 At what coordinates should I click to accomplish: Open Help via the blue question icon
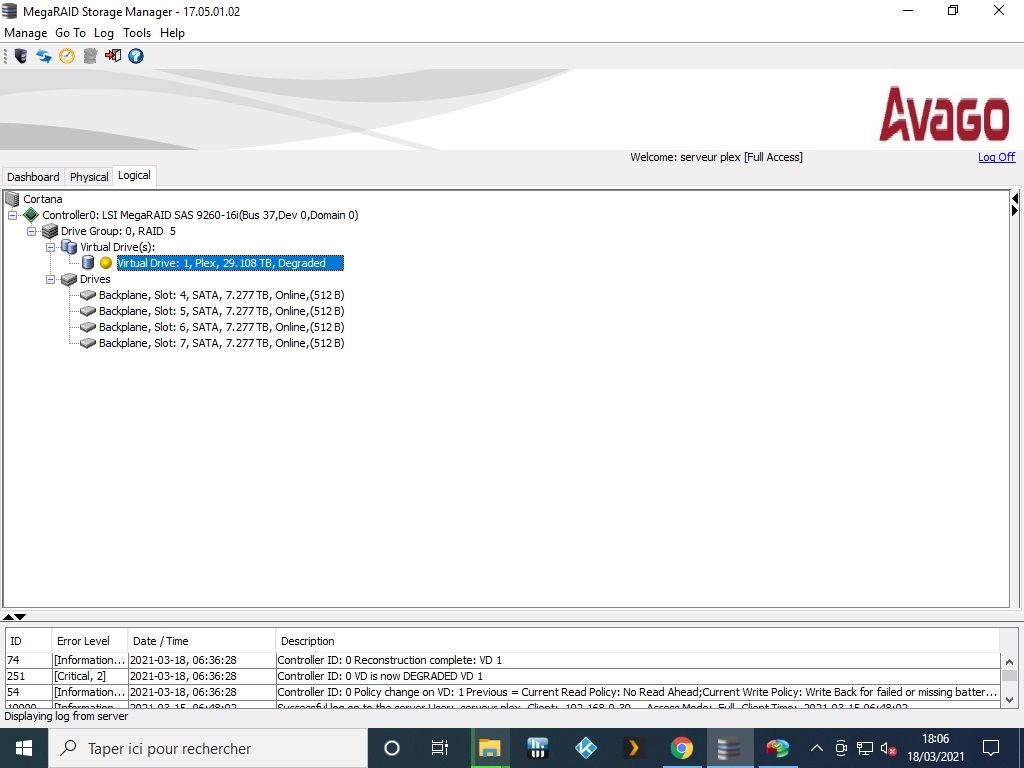pyautogui.click(x=136, y=56)
